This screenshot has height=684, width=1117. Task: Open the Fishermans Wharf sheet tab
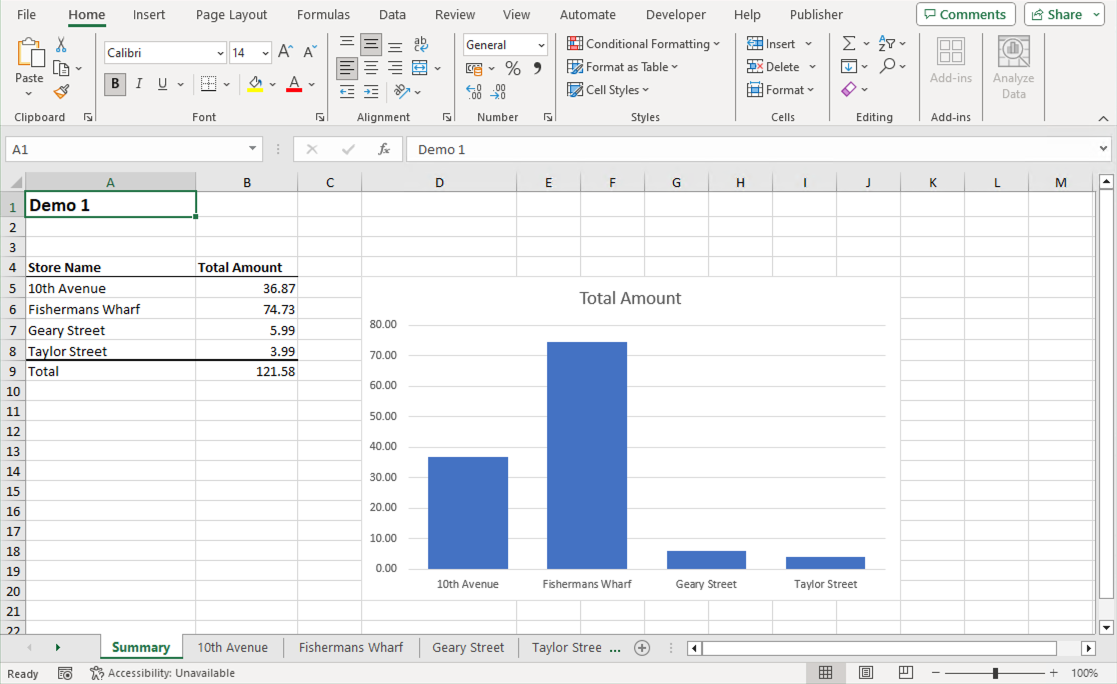point(351,647)
